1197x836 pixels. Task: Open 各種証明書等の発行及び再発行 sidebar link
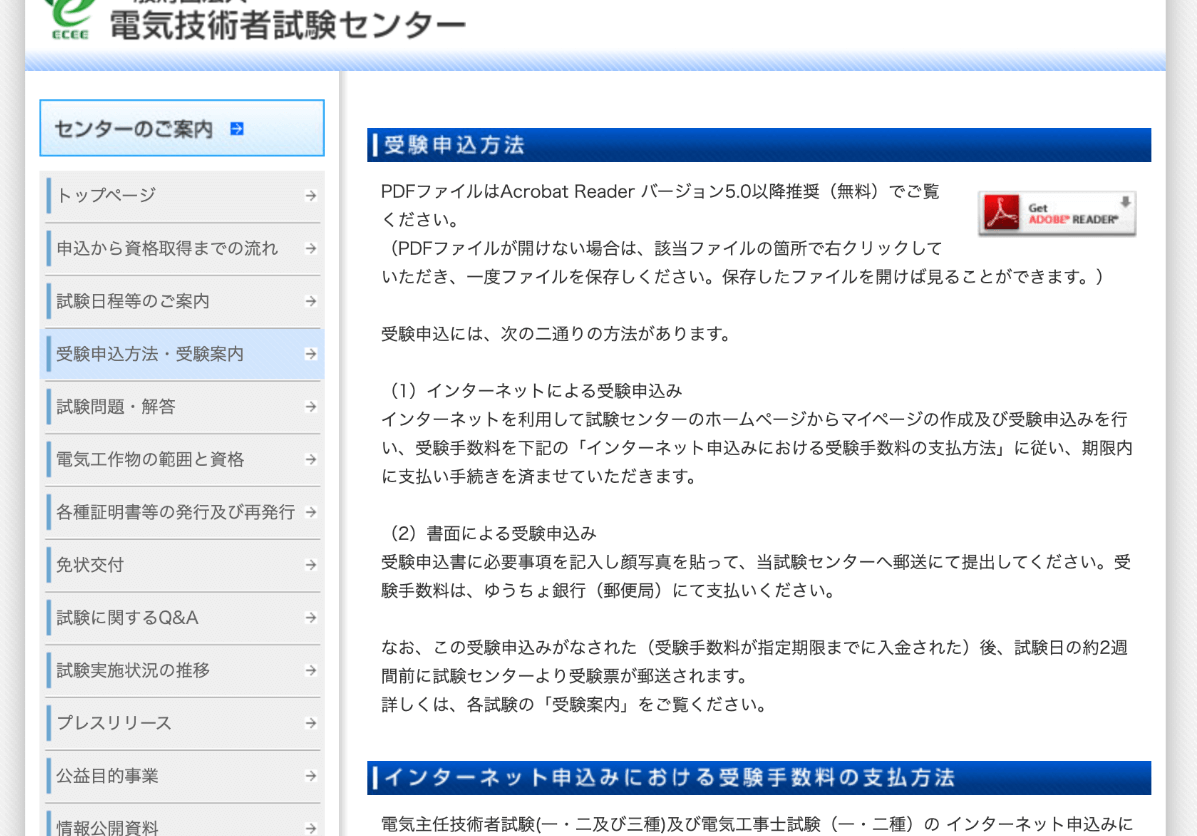click(183, 512)
